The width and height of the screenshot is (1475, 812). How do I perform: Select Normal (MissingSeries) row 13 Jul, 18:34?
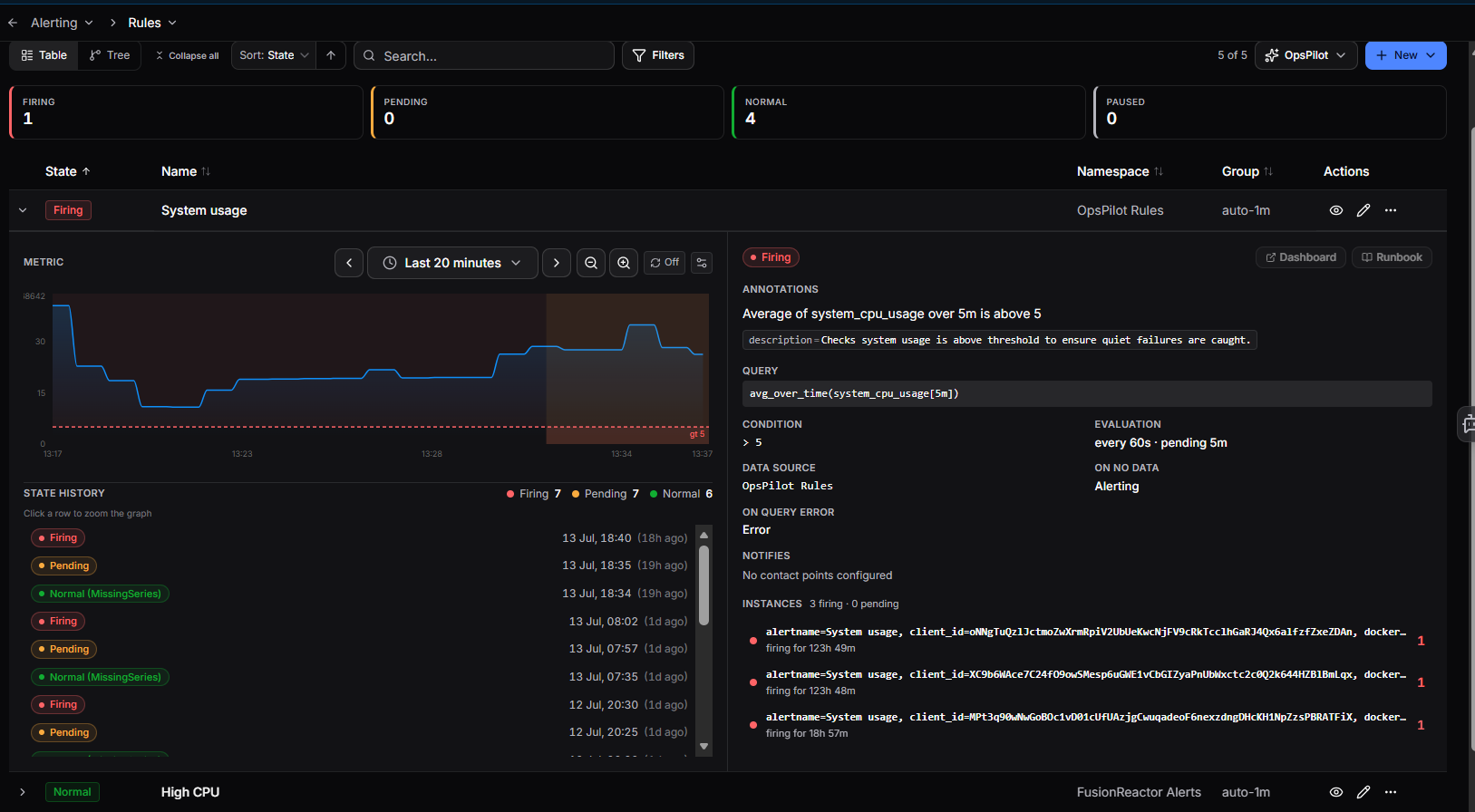(x=359, y=594)
